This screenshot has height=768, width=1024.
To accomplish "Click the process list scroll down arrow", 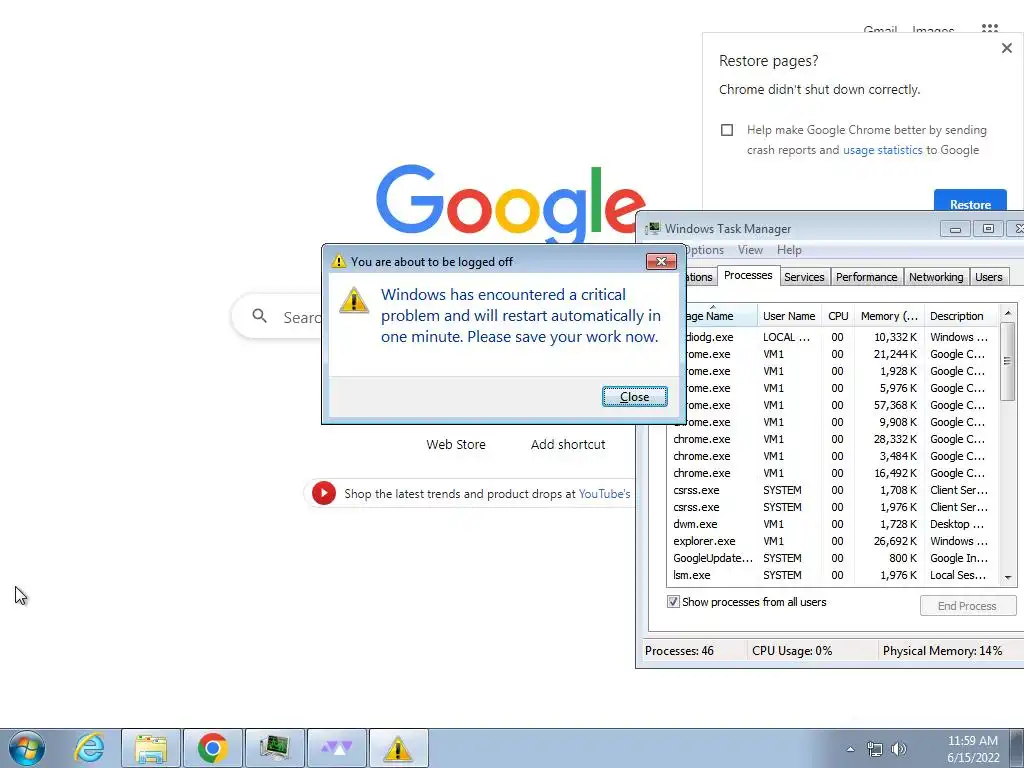I will point(1008,577).
